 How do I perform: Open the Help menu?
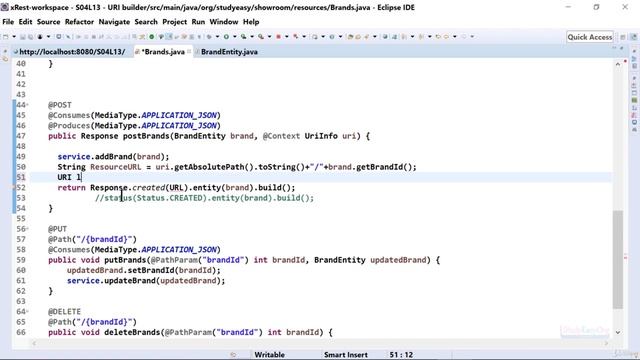point(251,22)
